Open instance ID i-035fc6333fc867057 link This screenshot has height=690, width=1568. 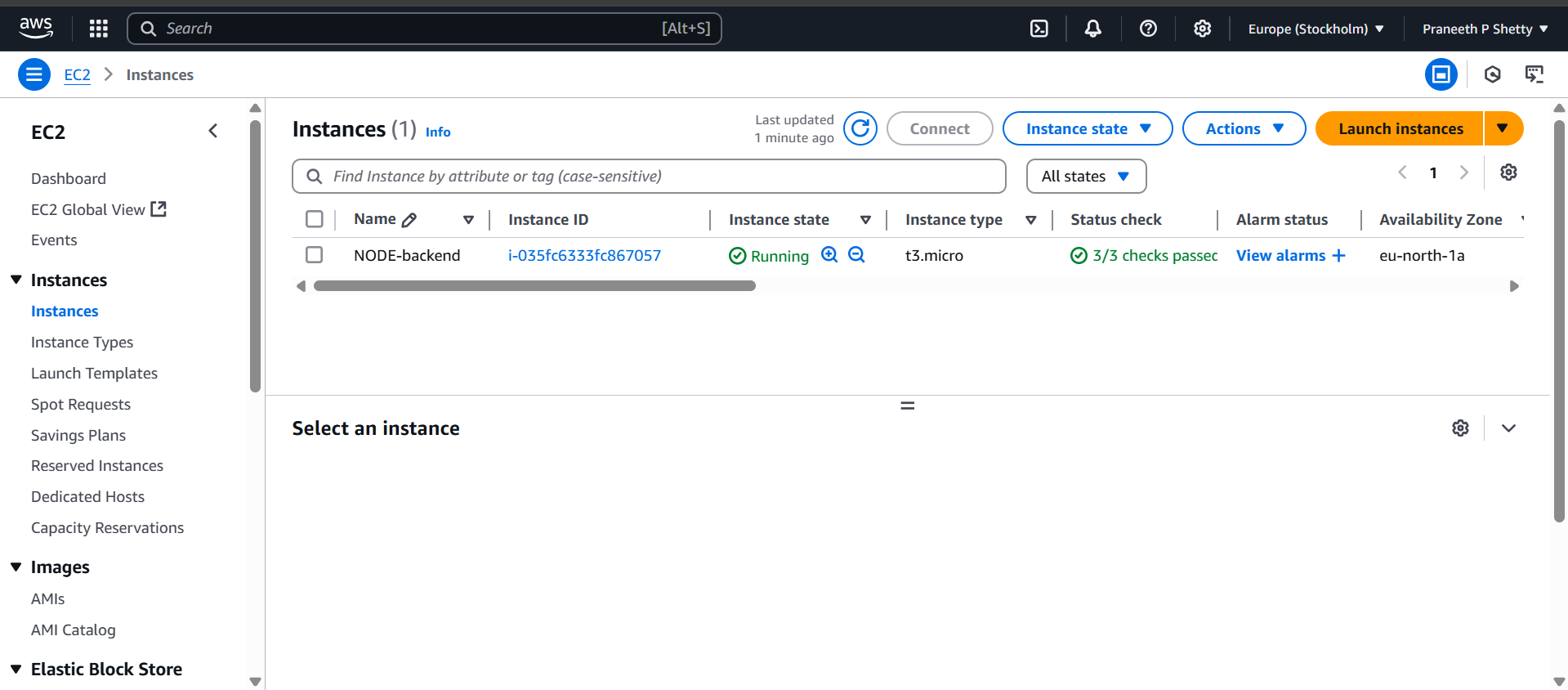(x=584, y=255)
